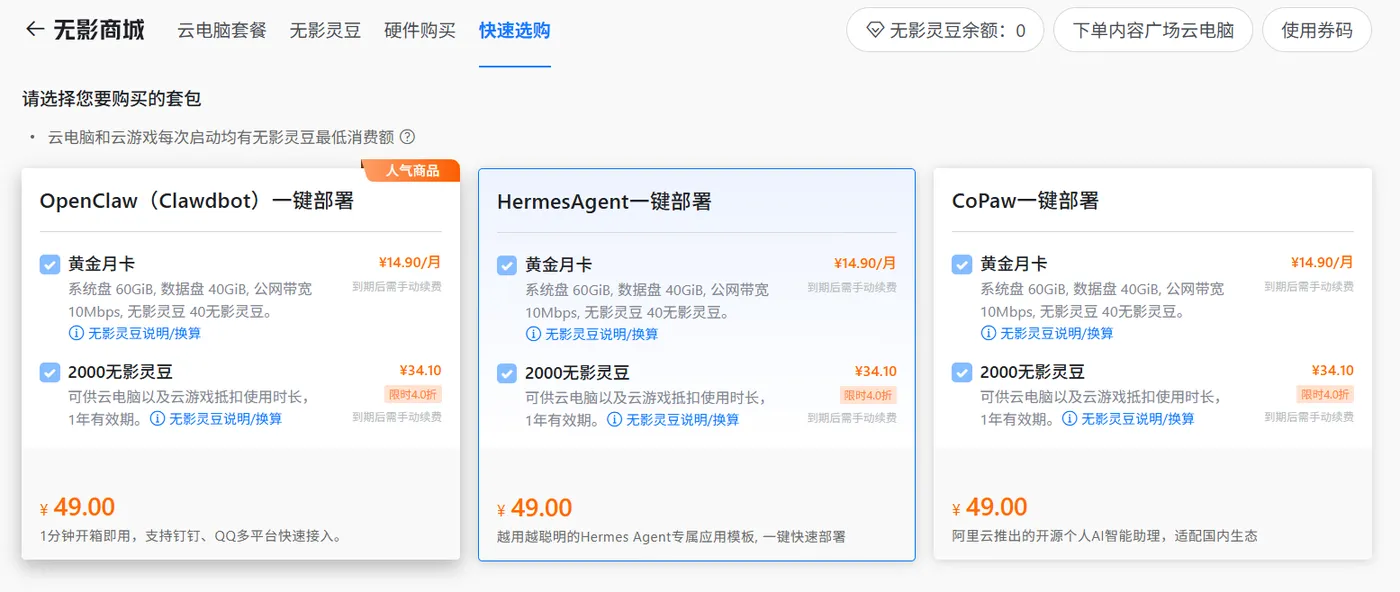Viewport: 1400px width, 592px height.
Task: Toggle 2000无影灵豆 checkbox in the CoPaw card
Action: (962, 372)
